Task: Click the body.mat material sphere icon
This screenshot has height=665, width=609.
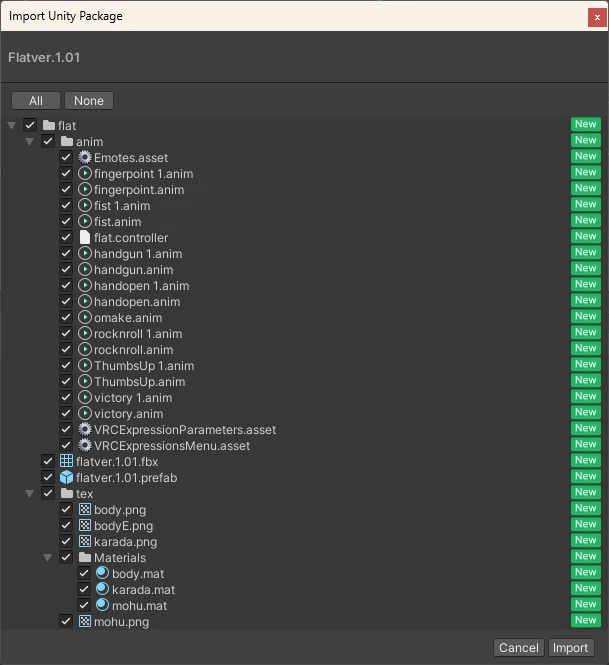Action: [x=103, y=573]
